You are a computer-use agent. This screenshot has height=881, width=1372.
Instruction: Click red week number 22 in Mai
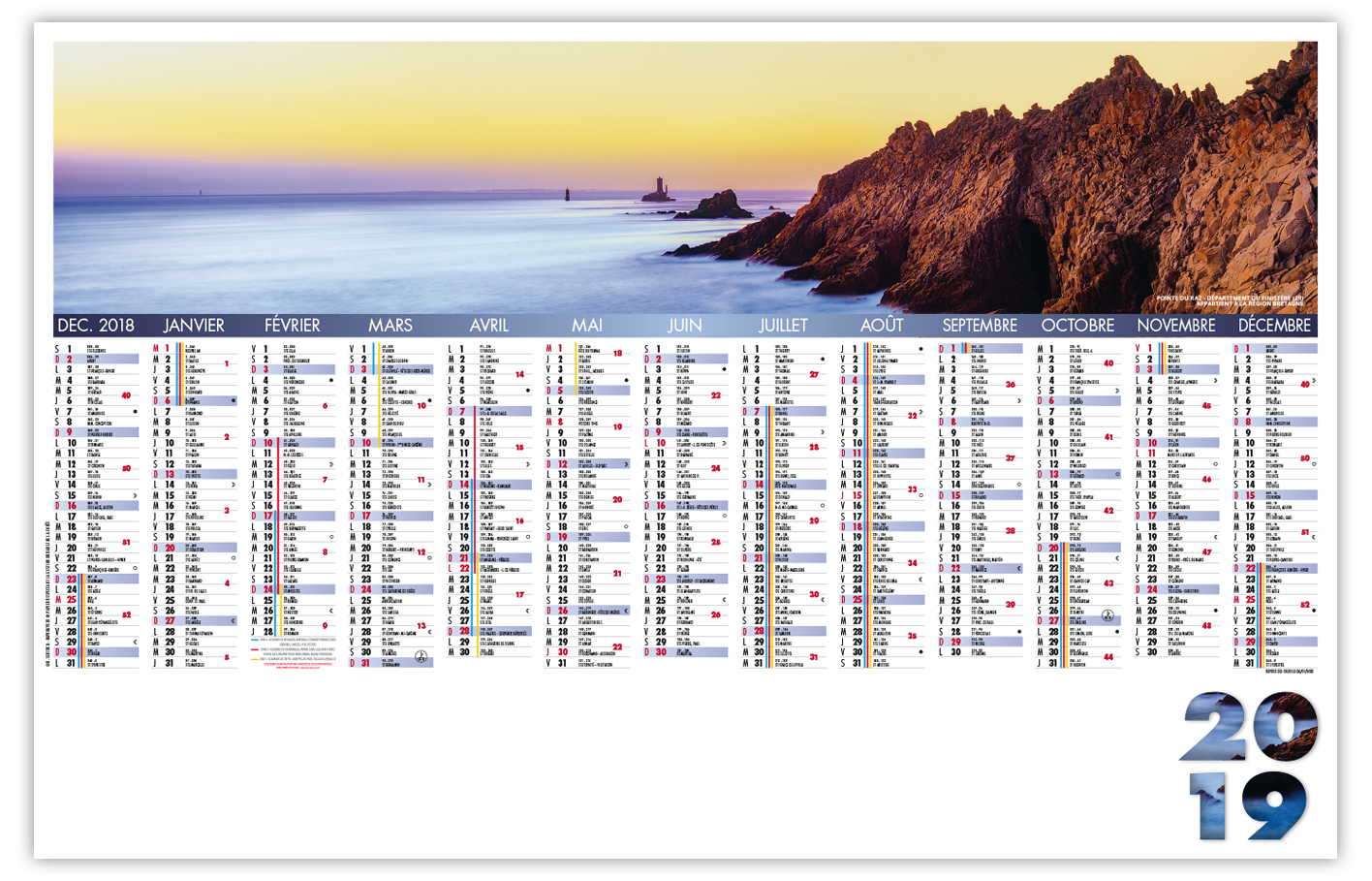point(617,646)
